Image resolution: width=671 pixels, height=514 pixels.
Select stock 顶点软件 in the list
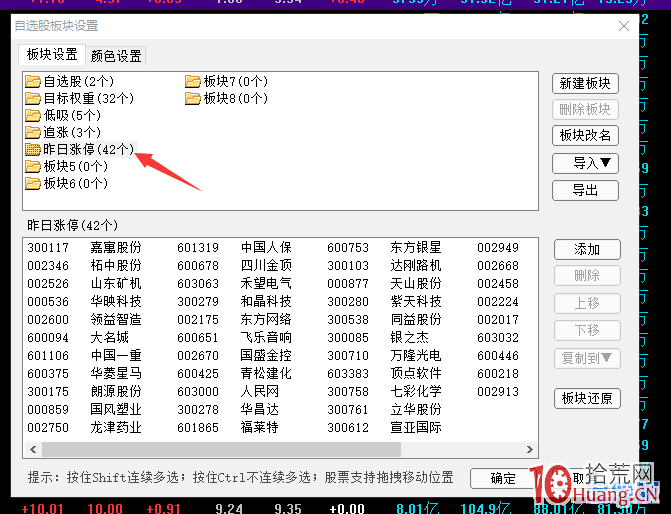click(416, 373)
